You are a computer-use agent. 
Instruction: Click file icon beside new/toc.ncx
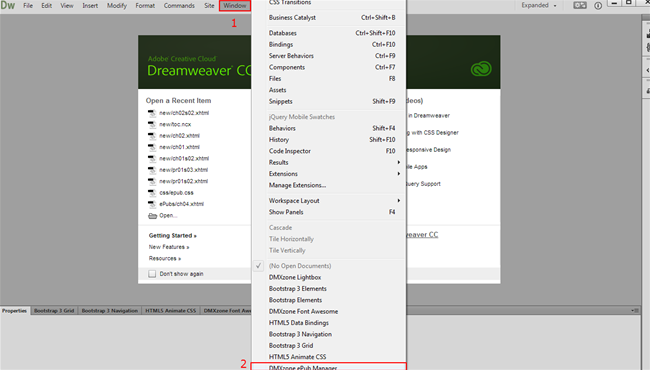[152, 124]
